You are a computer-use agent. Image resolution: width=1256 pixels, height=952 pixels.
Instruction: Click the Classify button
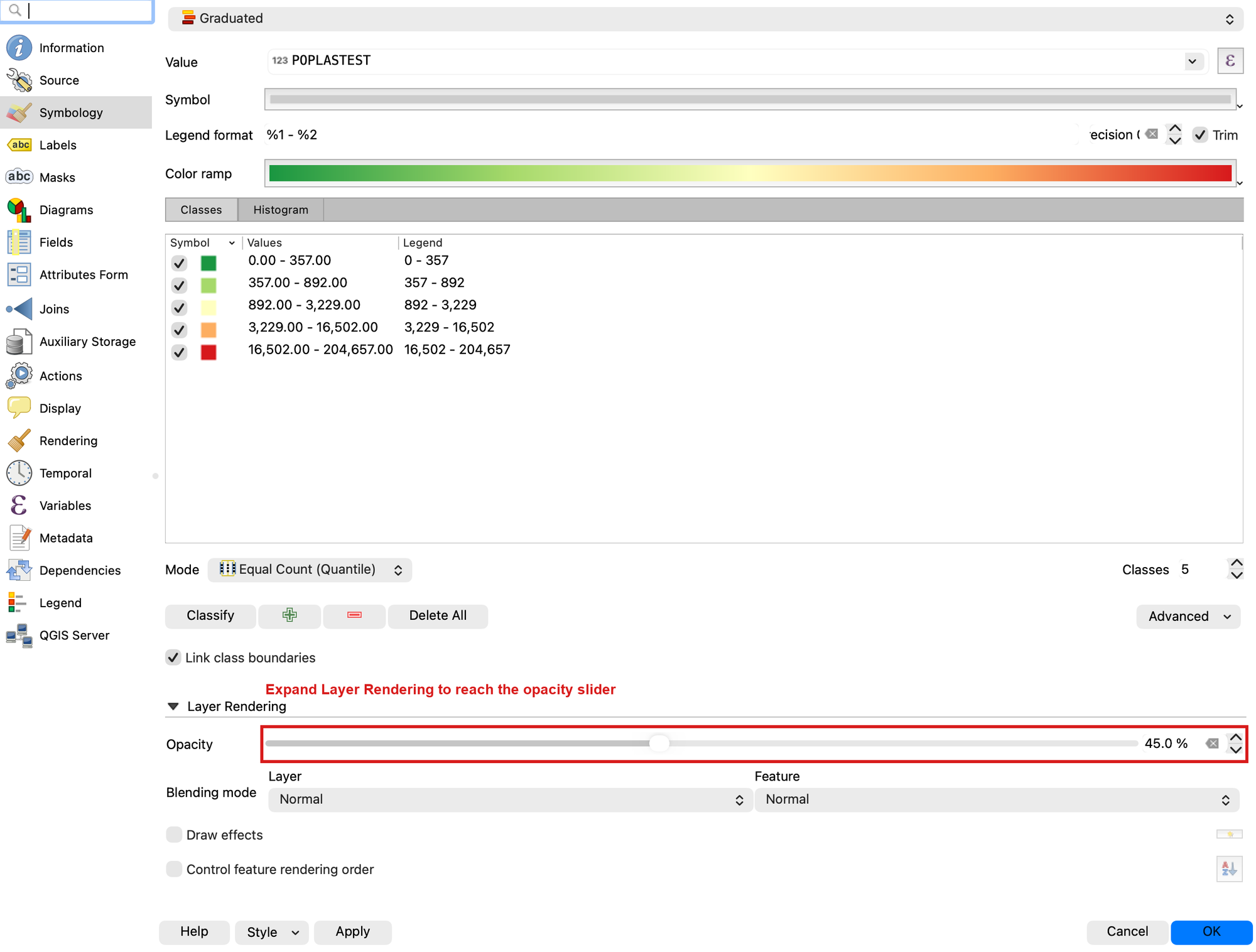tap(210, 615)
